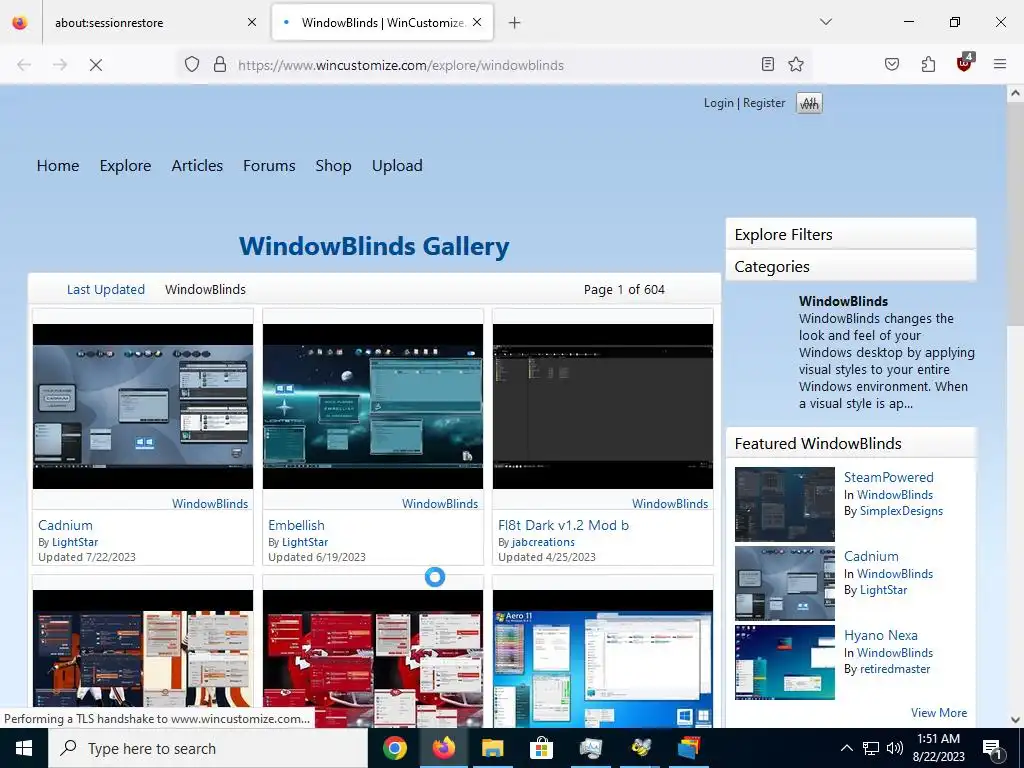Go back to previous page
Image resolution: width=1024 pixels, height=768 pixels.
24,65
